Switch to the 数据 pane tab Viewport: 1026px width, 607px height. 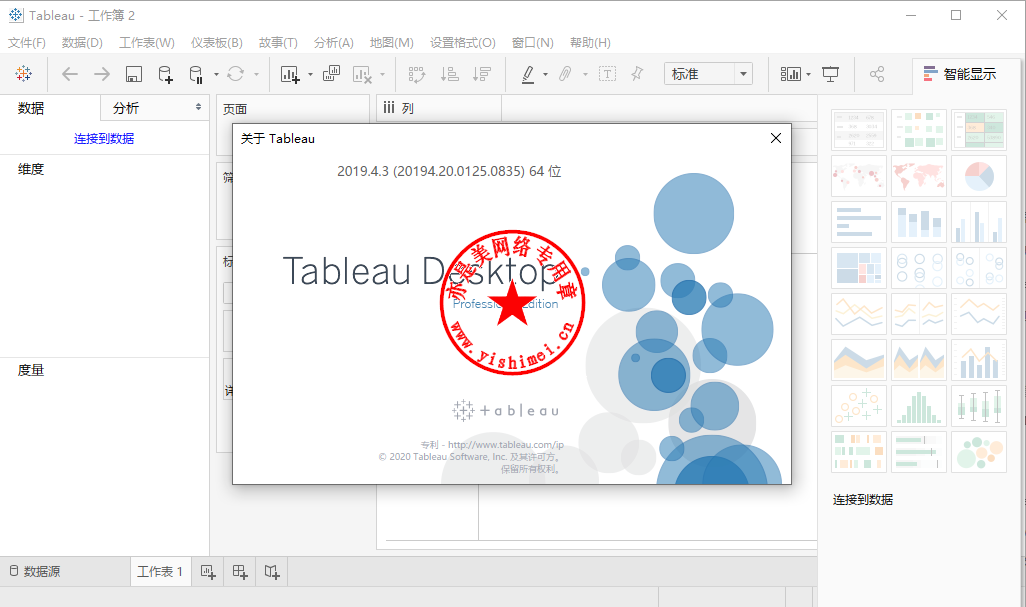pyautogui.click(x=31, y=109)
